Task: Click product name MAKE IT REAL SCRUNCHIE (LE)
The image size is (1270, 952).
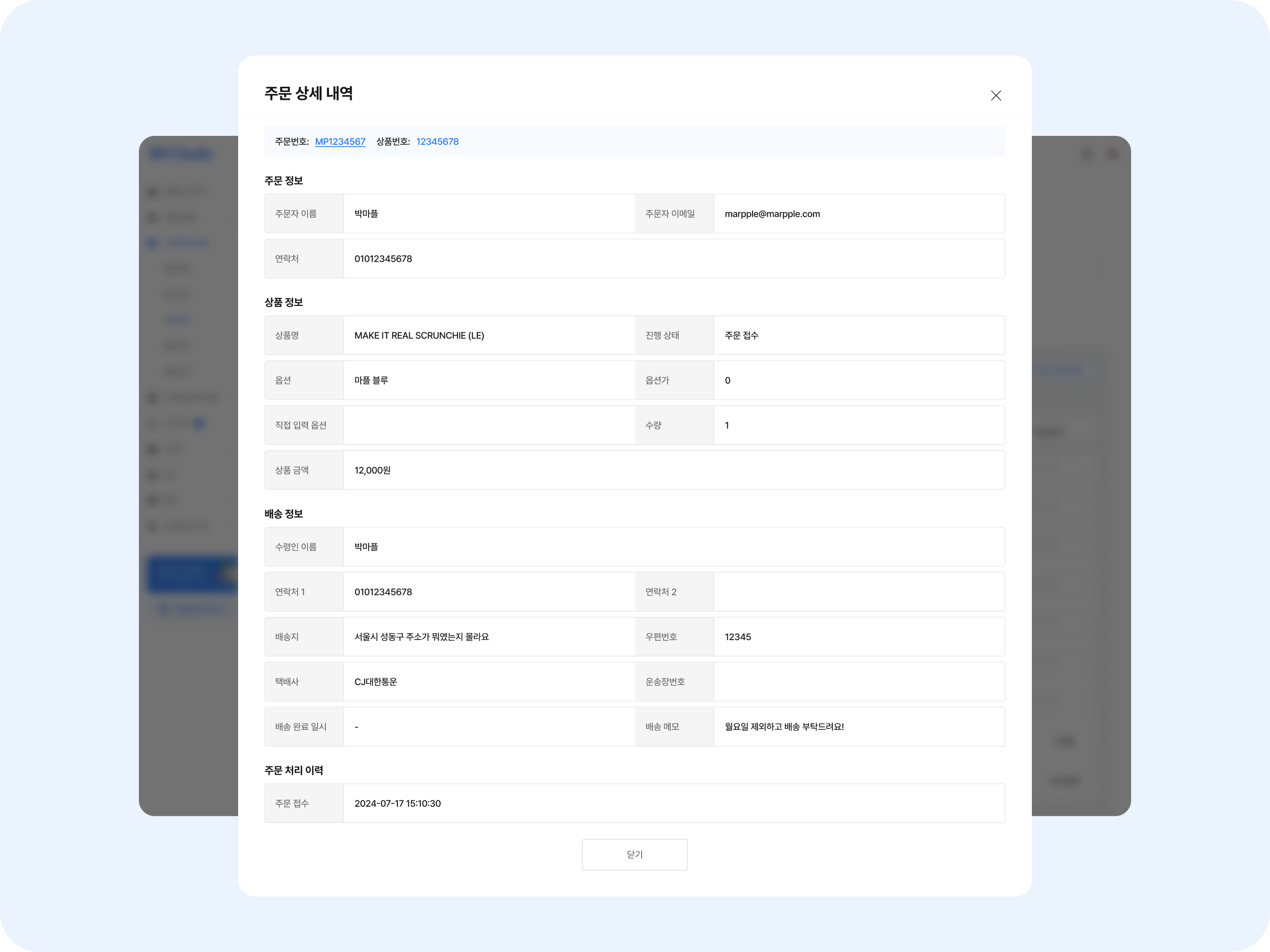Action: point(419,336)
